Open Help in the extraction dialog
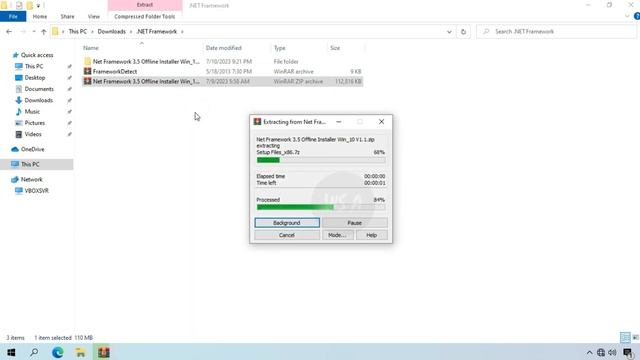The height and width of the screenshot is (360, 640). coord(371,235)
